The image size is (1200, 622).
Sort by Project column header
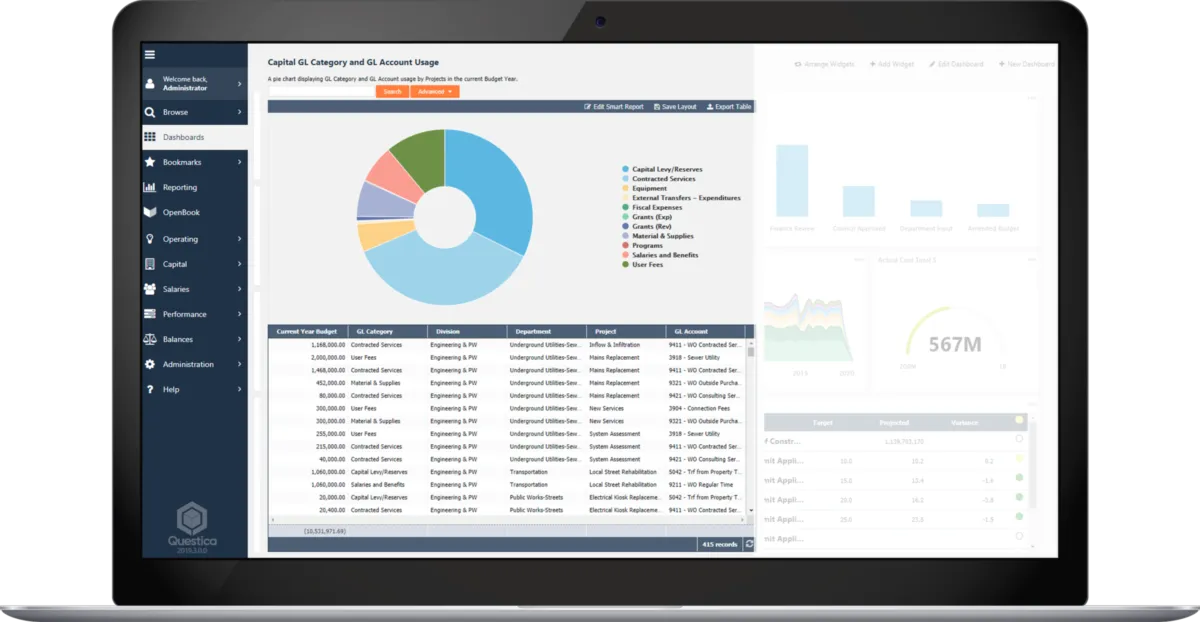pos(626,331)
